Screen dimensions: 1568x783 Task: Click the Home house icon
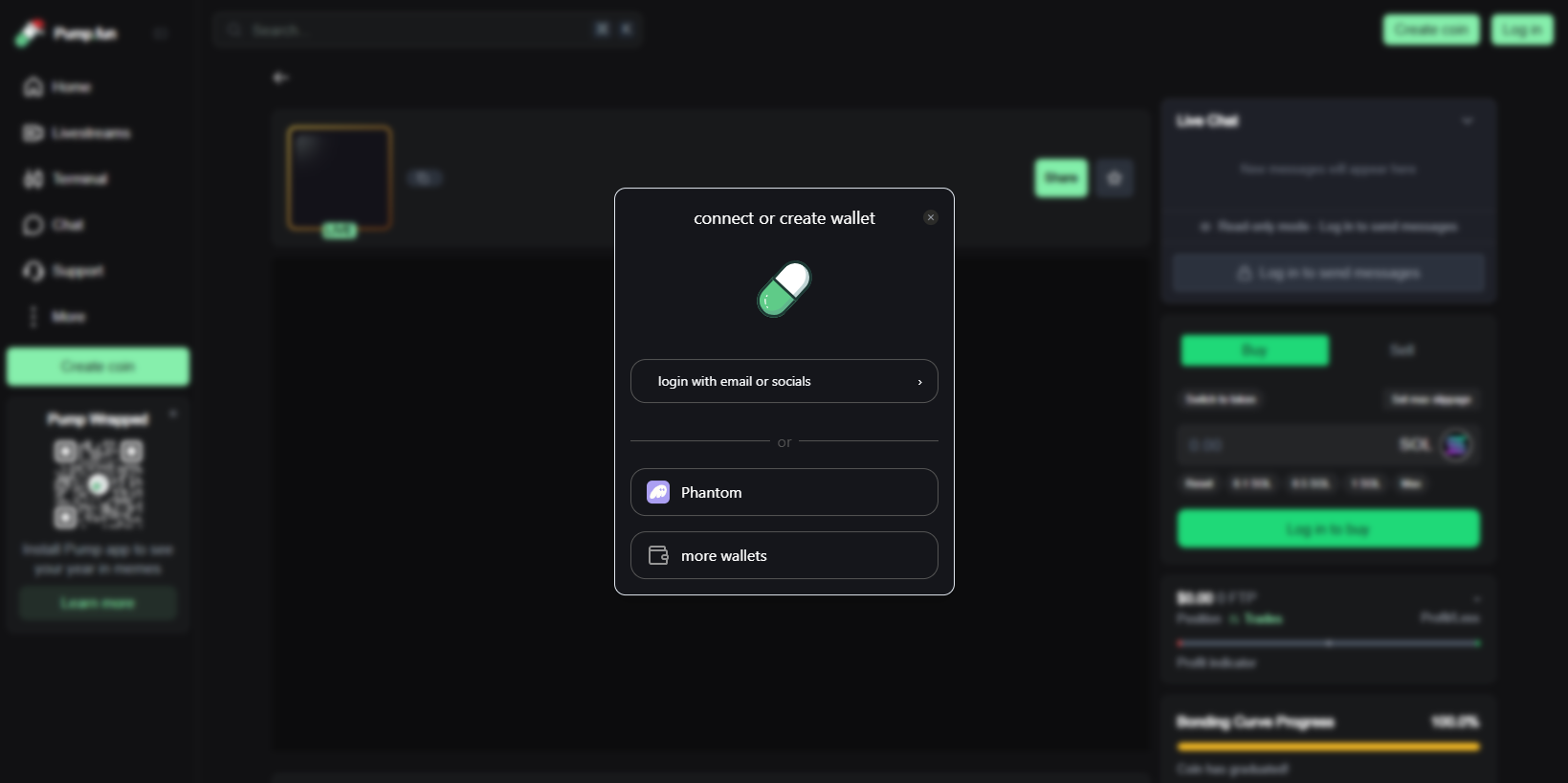33,87
